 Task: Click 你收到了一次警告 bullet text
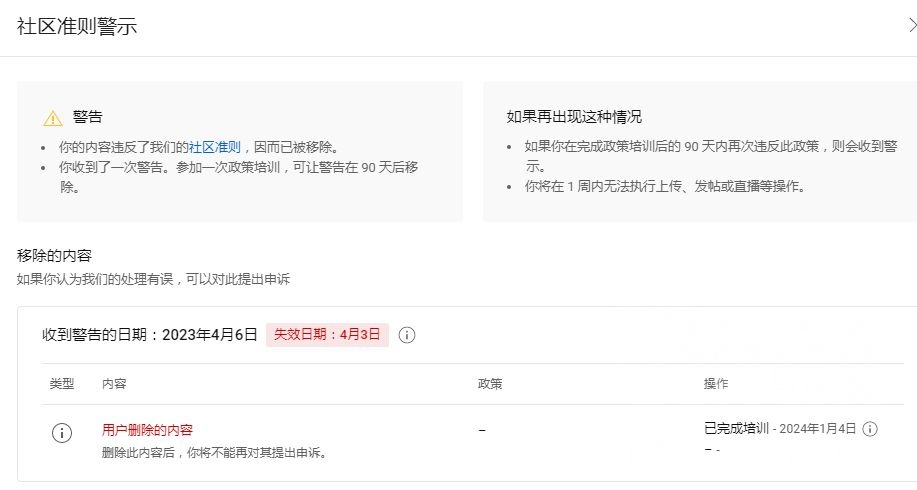239,177
